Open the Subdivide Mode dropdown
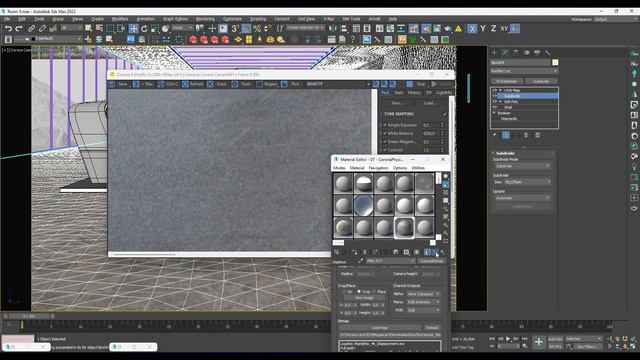 click(x=522, y=166)
